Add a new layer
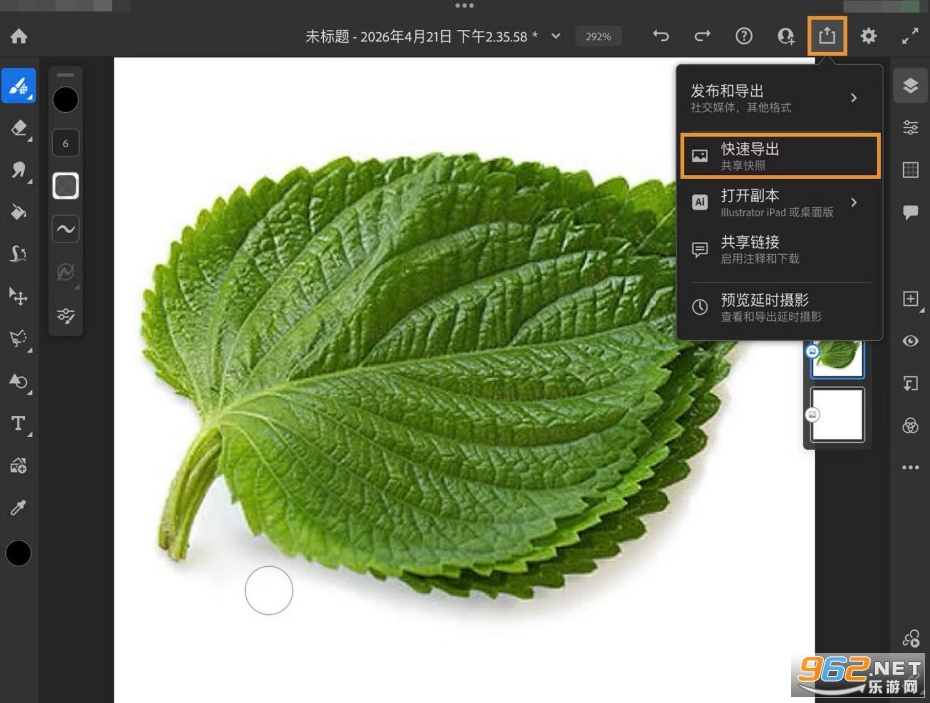 pos(910,298)
